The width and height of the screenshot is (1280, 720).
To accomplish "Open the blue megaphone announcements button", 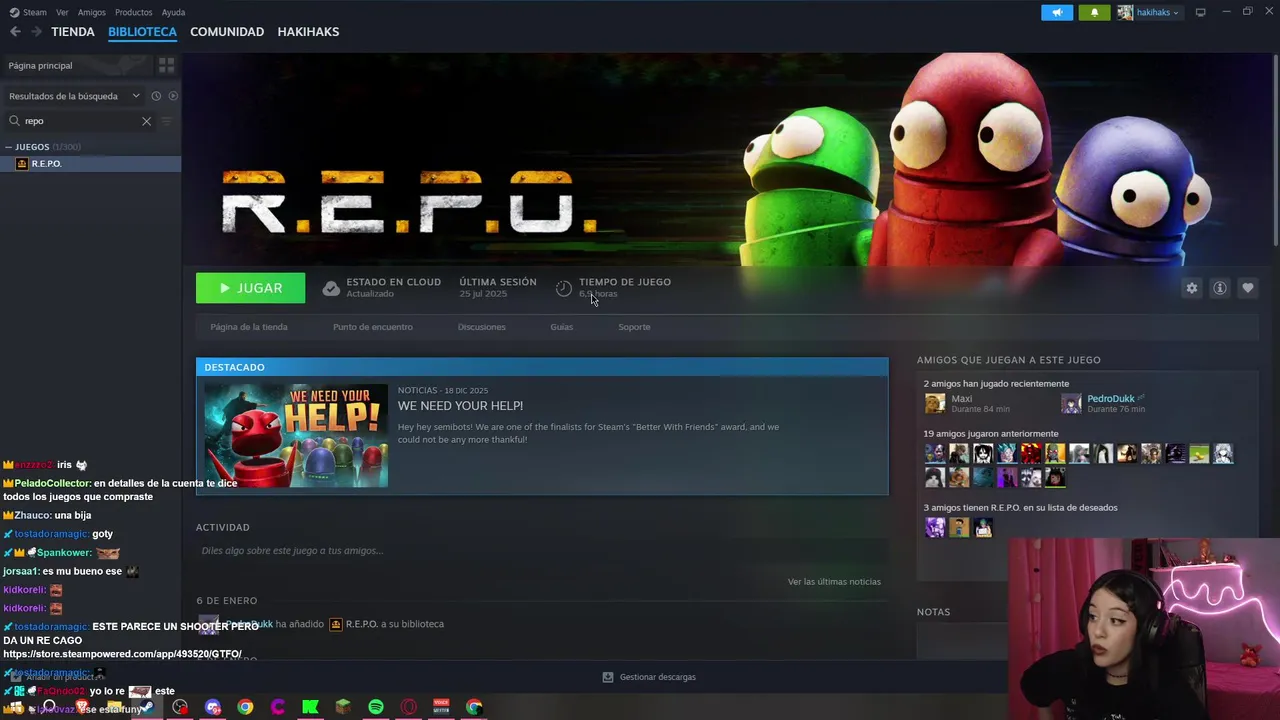I will pos(1057,12).
